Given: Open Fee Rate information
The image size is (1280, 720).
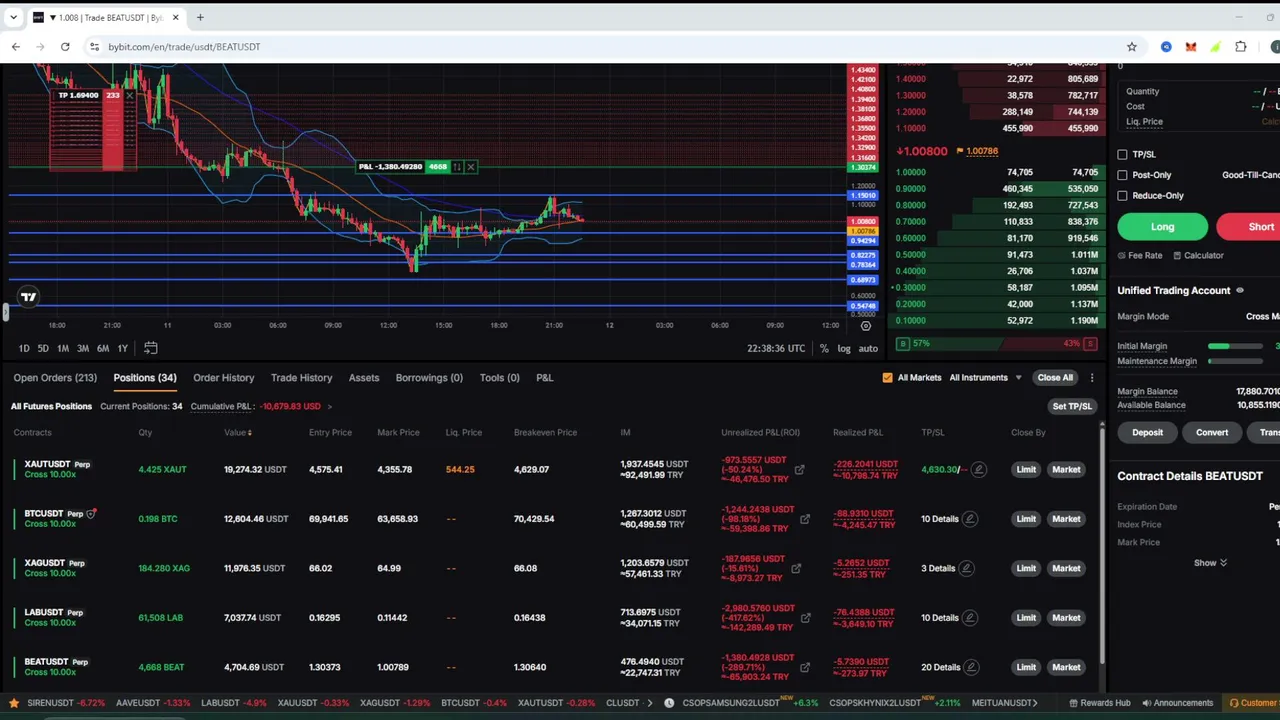Looking at the screenshot, I should 1140,255.
